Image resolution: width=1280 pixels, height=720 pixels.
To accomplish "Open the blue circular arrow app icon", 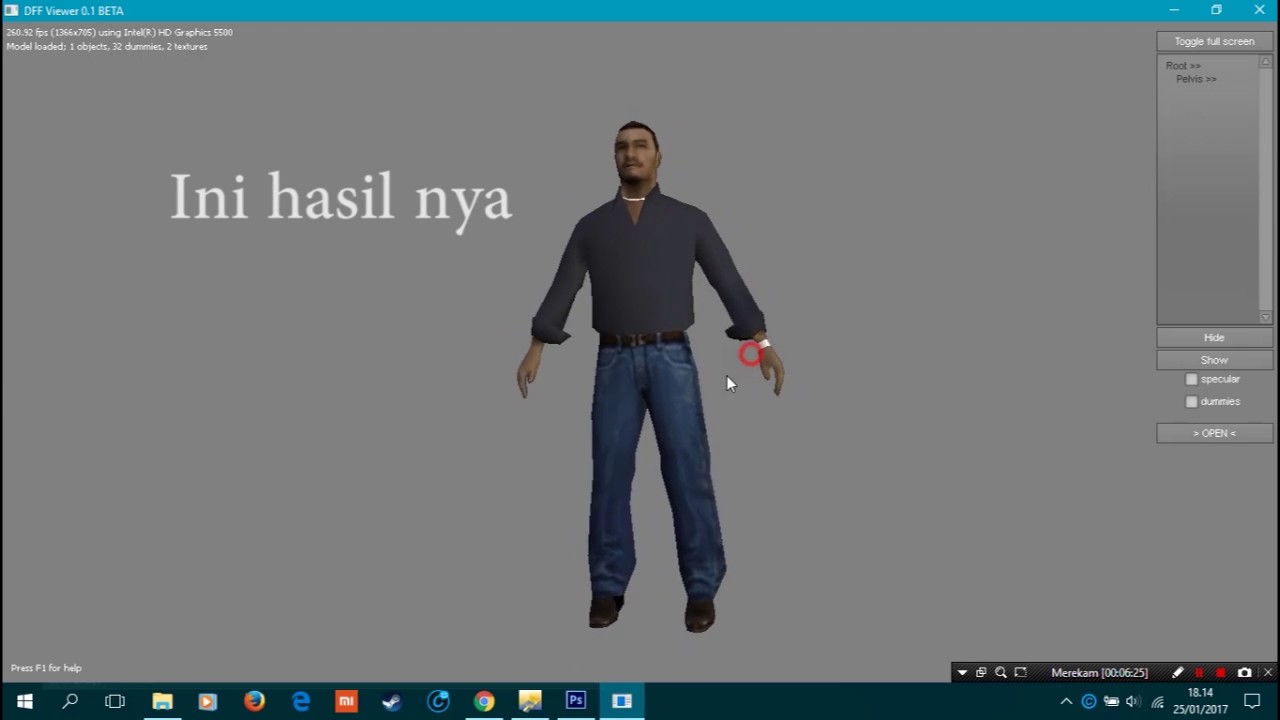I will (438, 701).
